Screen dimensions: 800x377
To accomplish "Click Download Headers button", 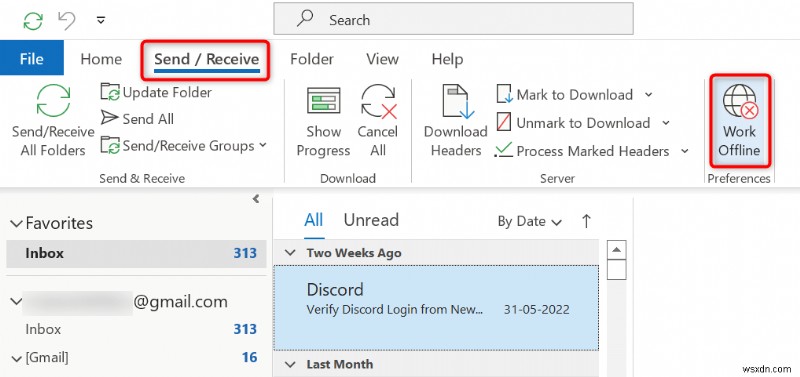I will 456,121.
